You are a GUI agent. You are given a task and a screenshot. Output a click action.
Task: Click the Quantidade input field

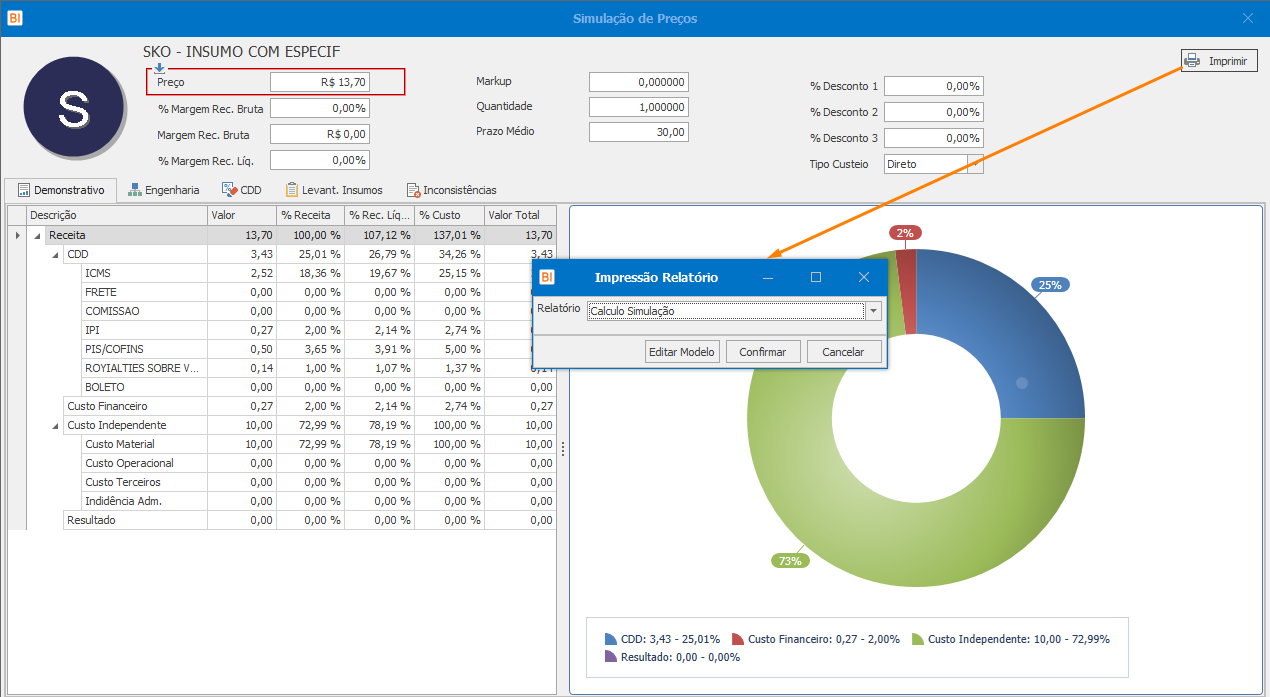[638, 107]
